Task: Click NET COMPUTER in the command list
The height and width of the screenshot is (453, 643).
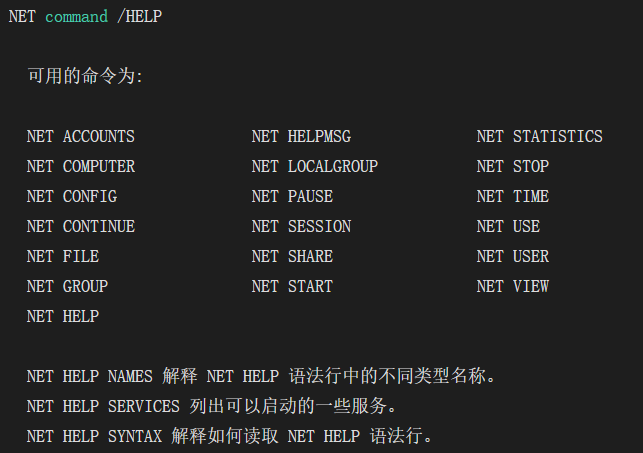Action: point(80,166)
